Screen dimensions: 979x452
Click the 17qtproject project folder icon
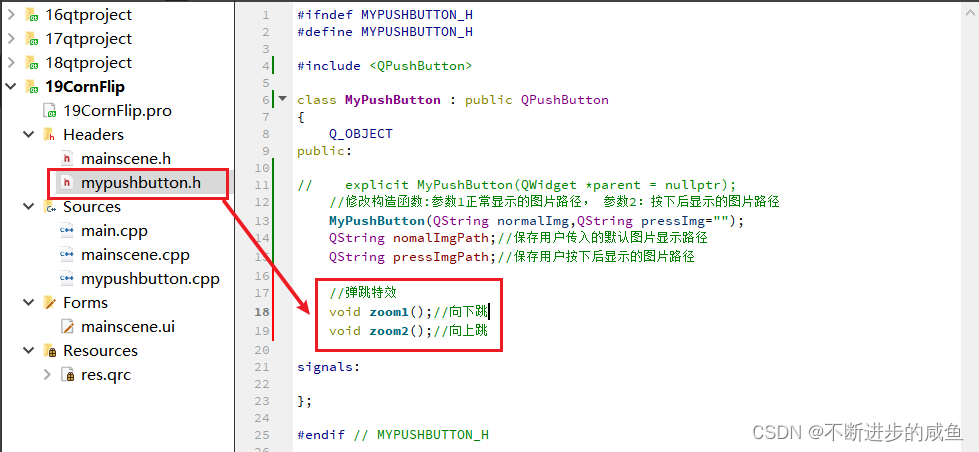(32, 39)
